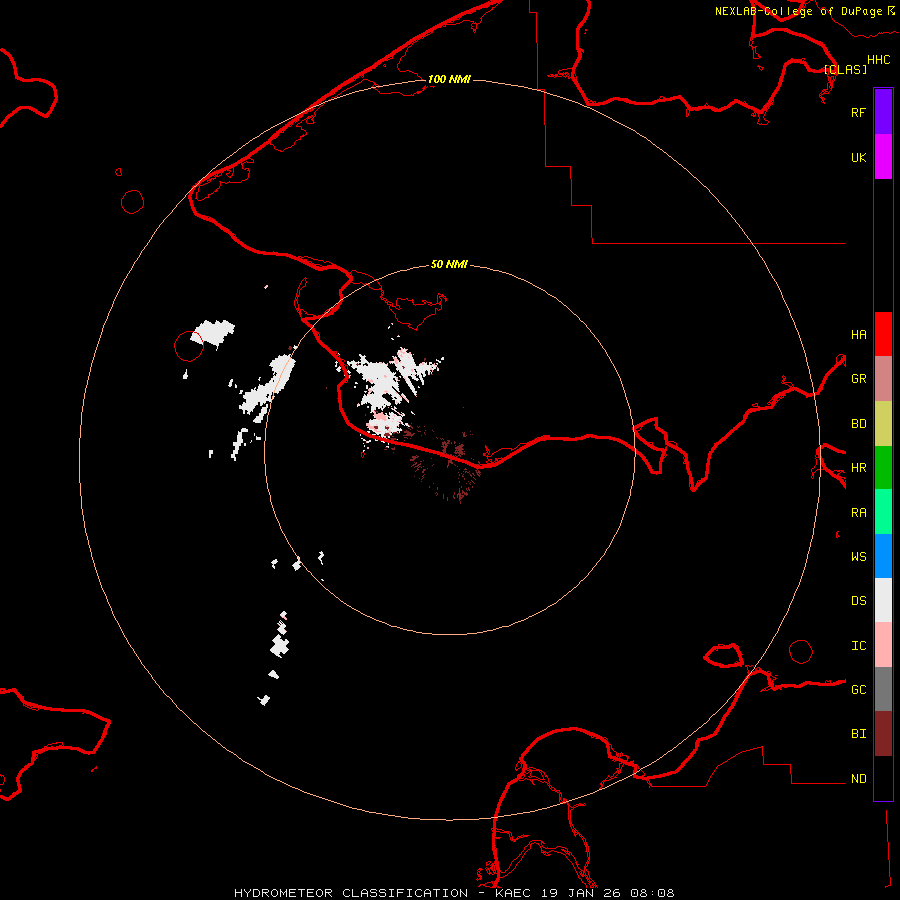The height and width of the screenshot is (900, 900).
Task: Click the blue WS legend color block
Action: click(x=883, y=556)
